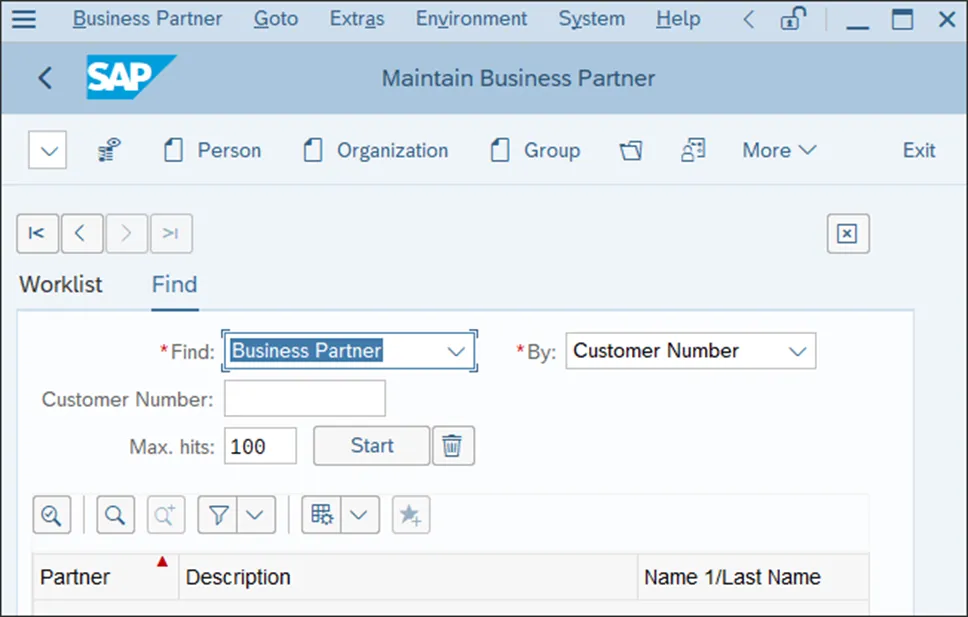Go to first record navigation button
This screenshot has width=968, height=617.
38,233
